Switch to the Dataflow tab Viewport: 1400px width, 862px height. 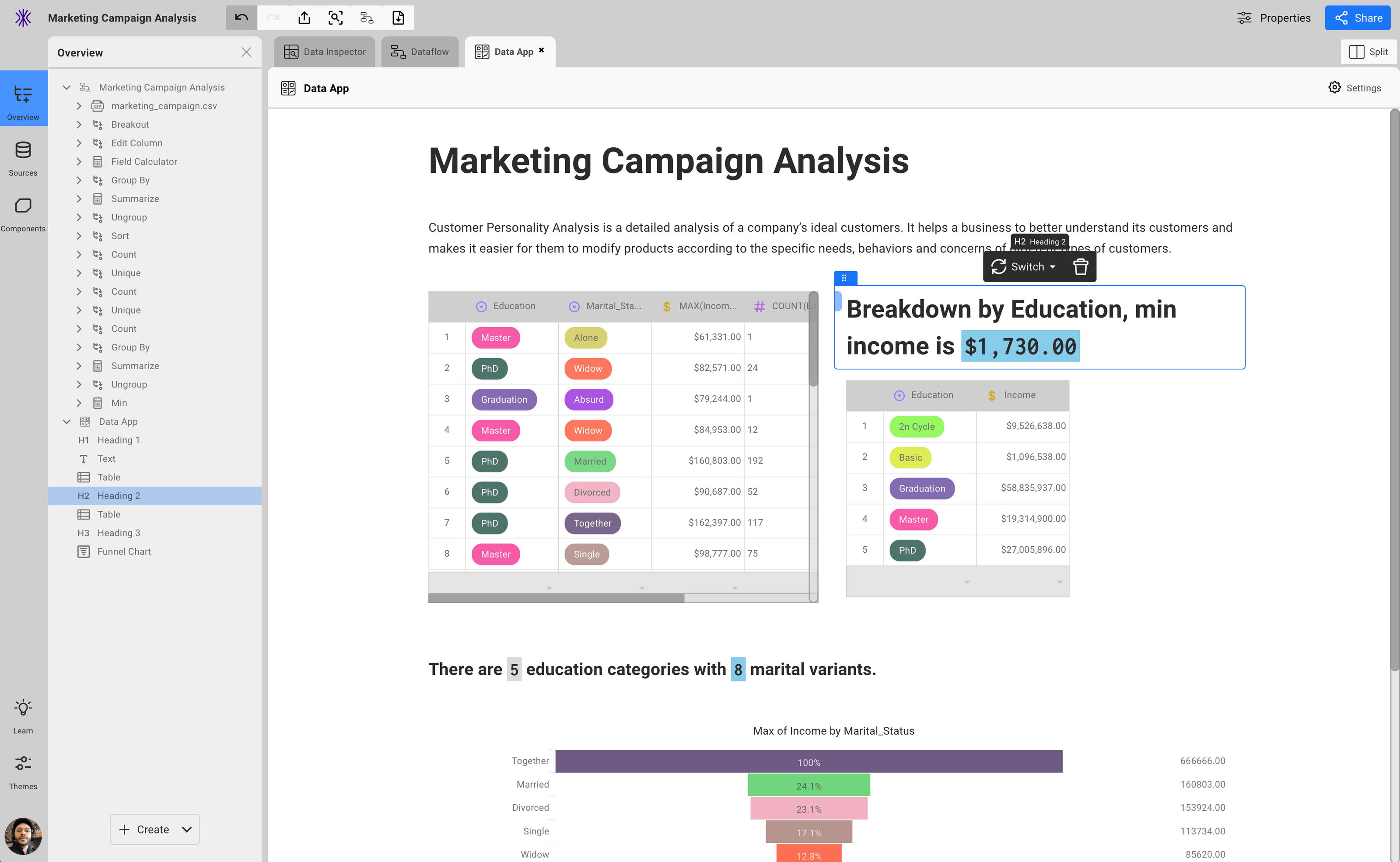(420, 51)
